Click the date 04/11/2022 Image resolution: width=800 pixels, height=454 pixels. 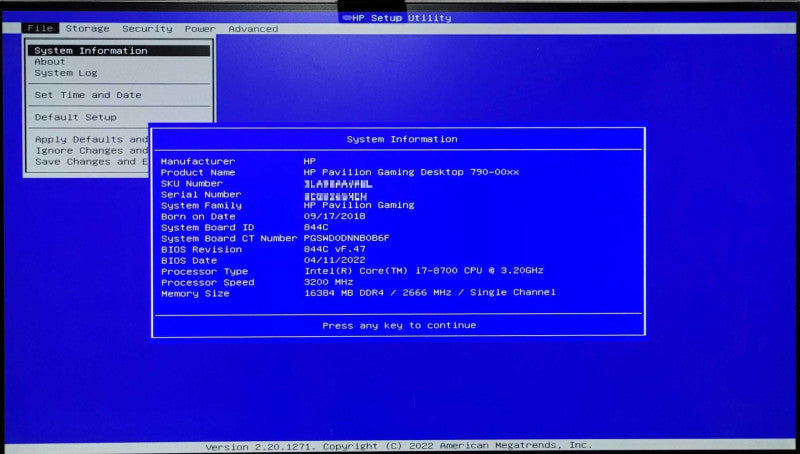335,260
